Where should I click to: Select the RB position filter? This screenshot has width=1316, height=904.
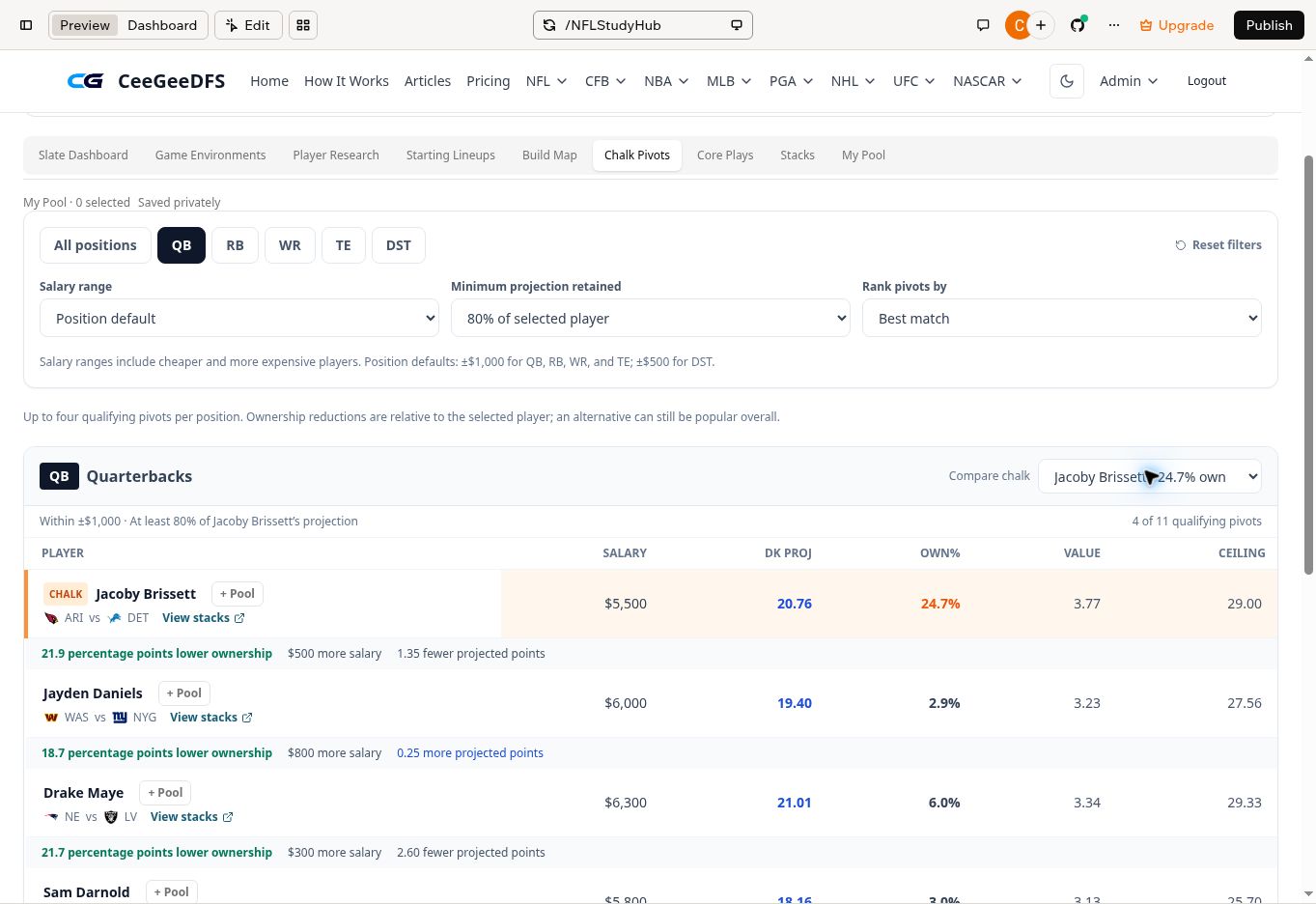click(x=235, y=245)
